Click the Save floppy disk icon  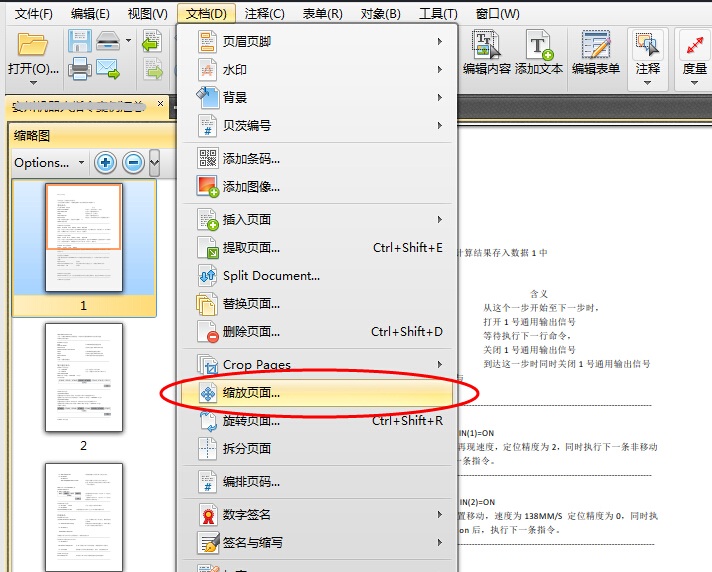(79, 41)
